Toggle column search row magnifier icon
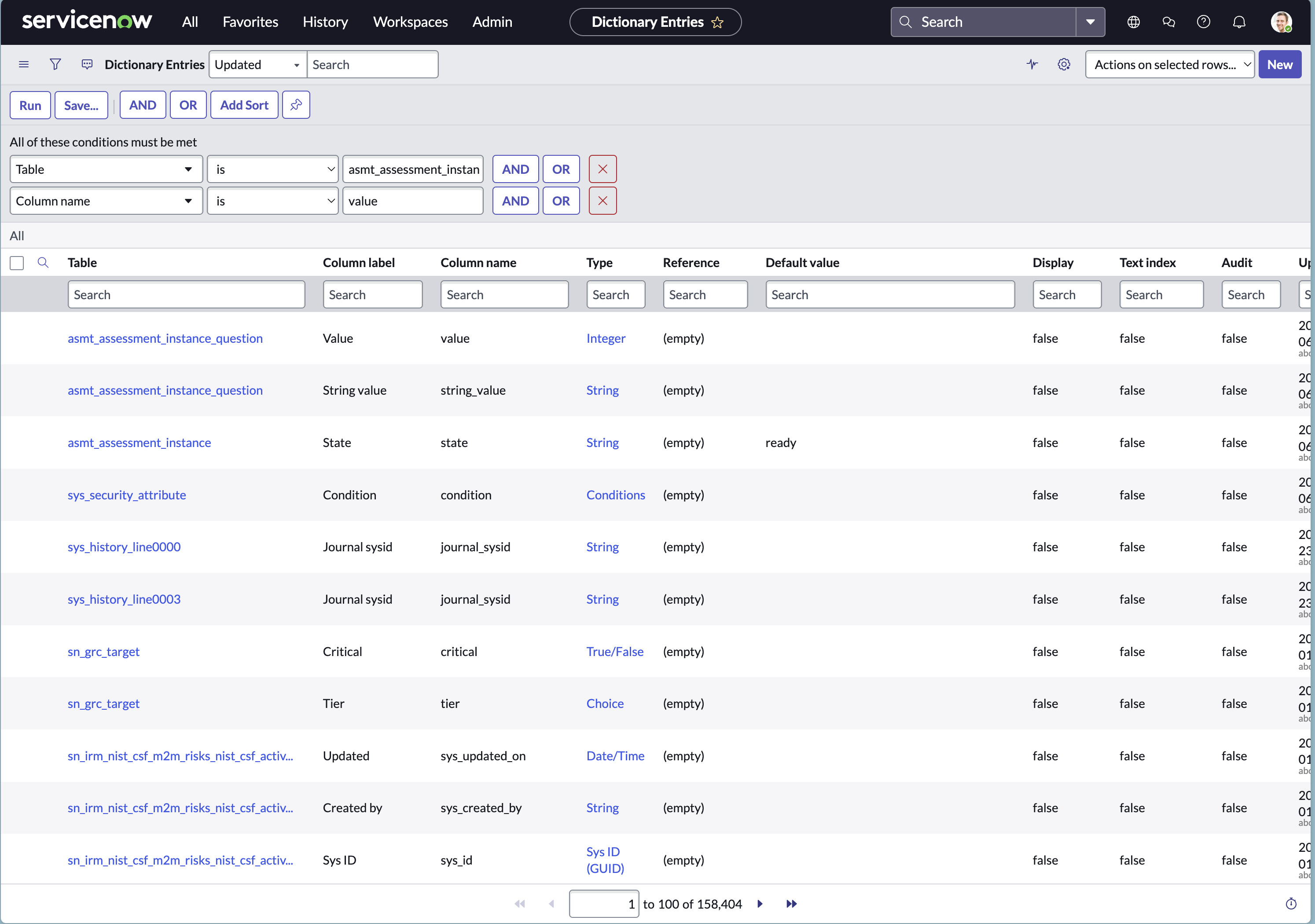 (43, 263)
